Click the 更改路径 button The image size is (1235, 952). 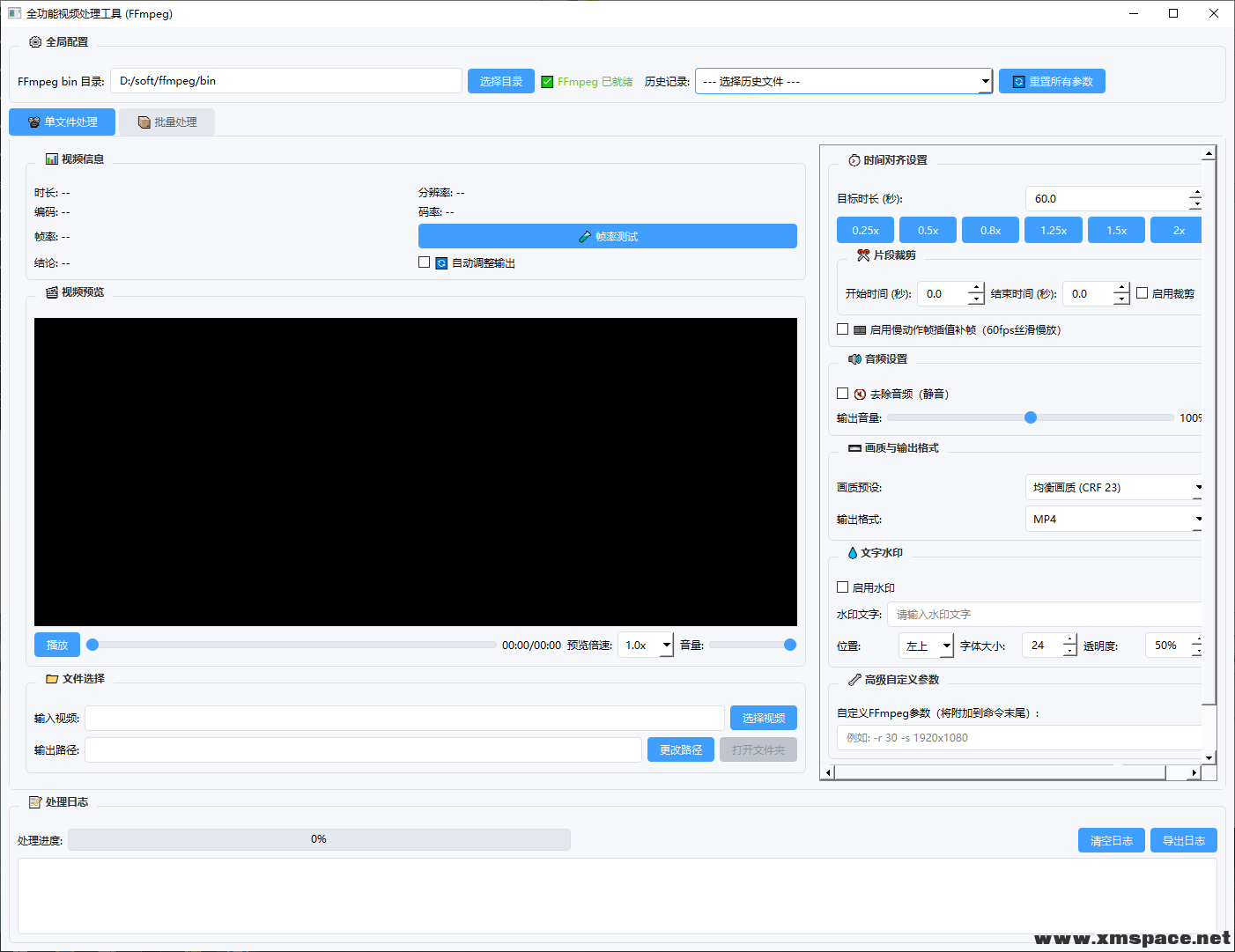point(681,749)
